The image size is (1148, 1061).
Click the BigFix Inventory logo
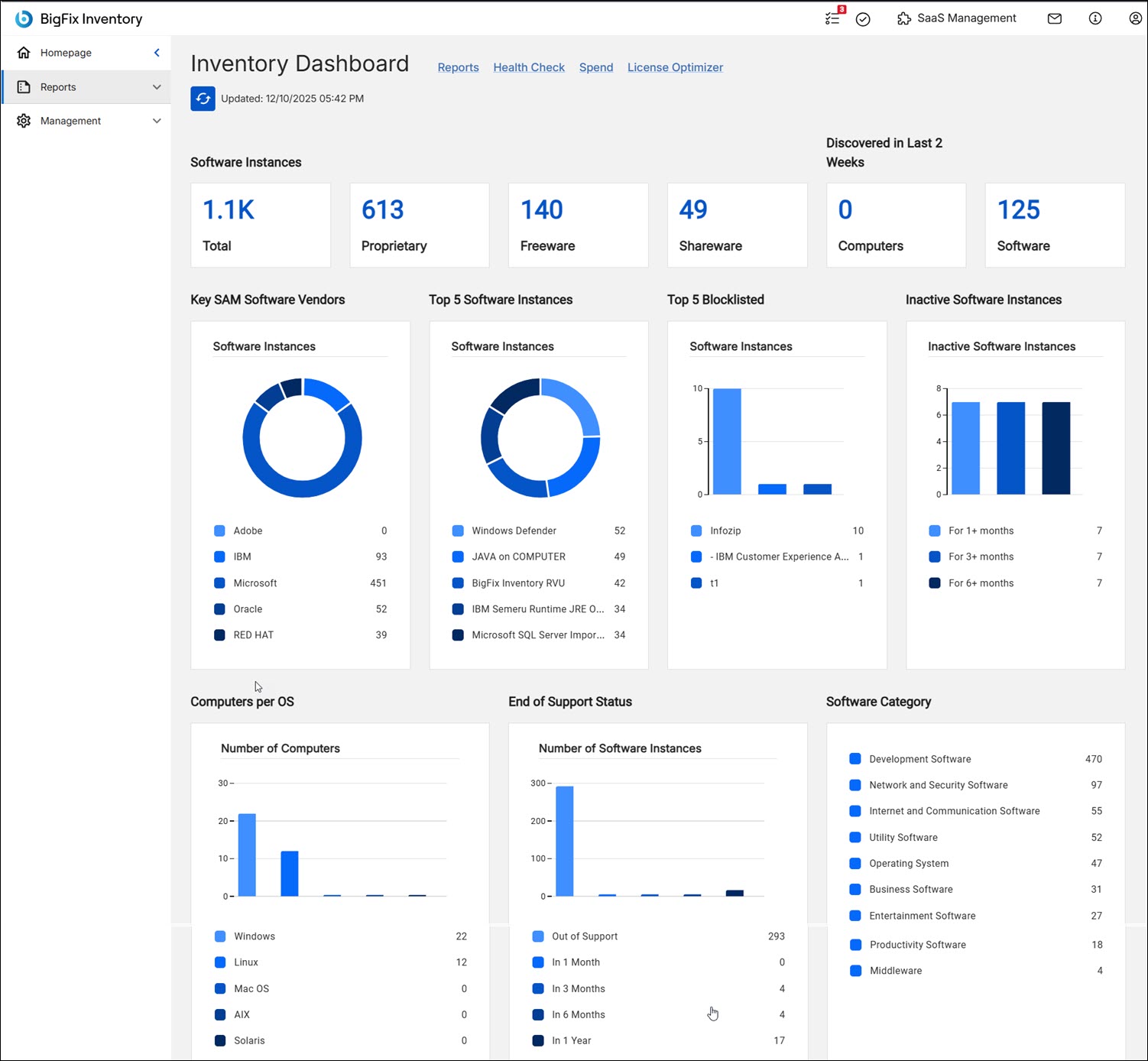point(24,18)
